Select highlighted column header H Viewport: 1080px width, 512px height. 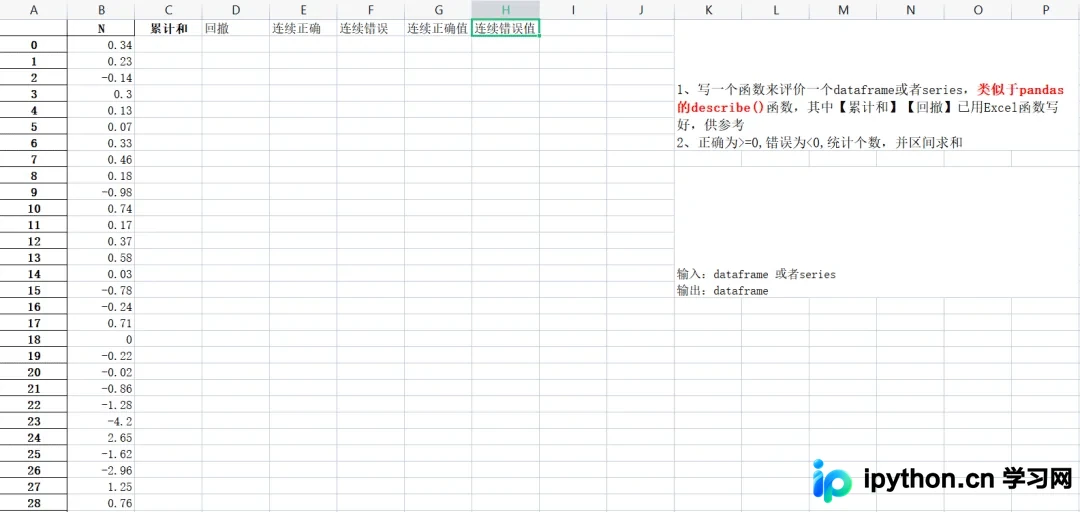506,10
